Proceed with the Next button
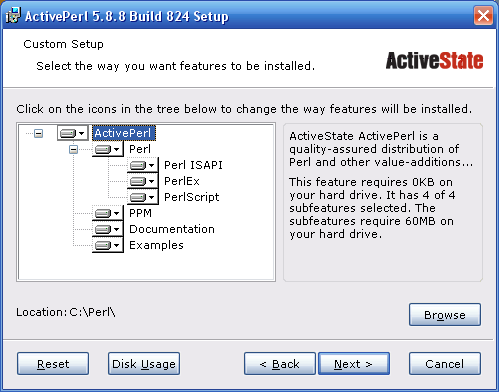499x392 pixels. tap(354, 364)
